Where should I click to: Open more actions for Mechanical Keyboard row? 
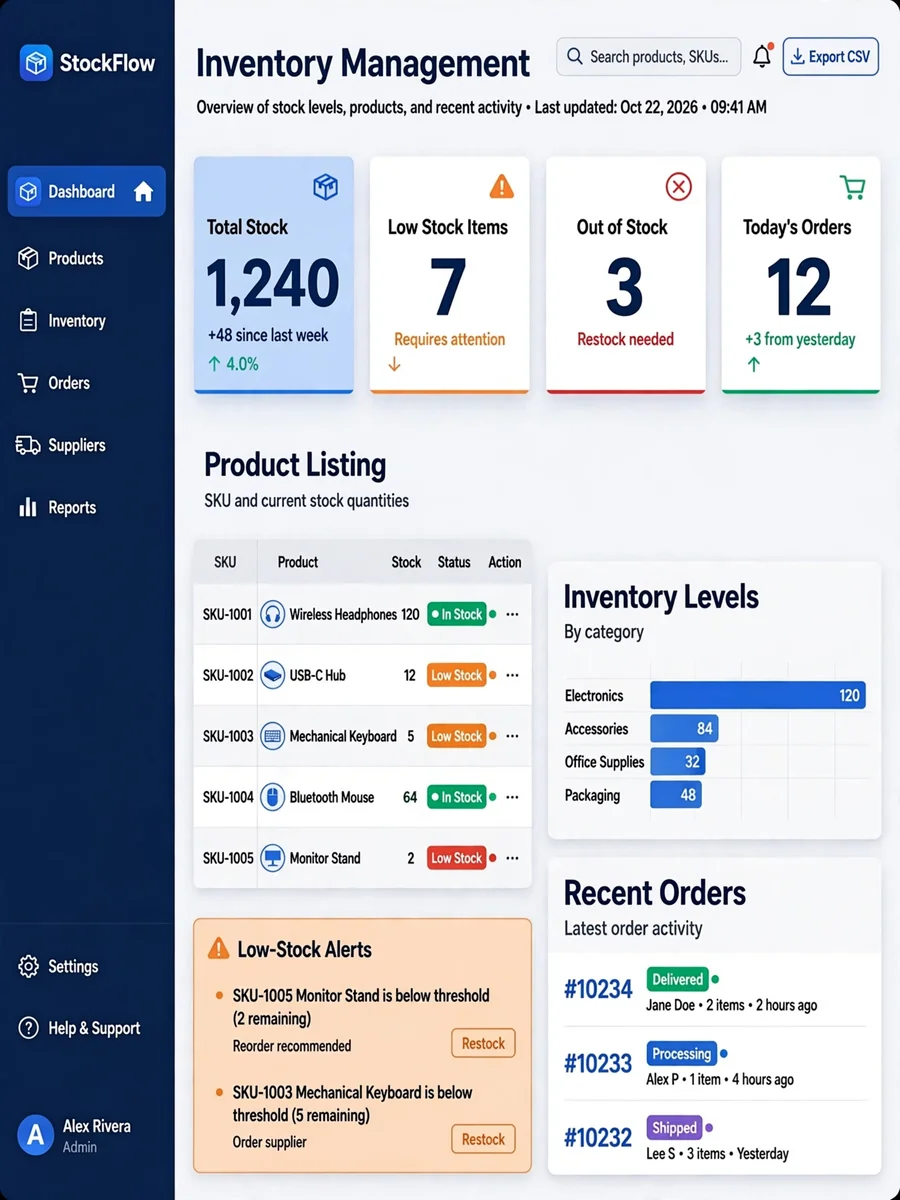coord(512,736)
